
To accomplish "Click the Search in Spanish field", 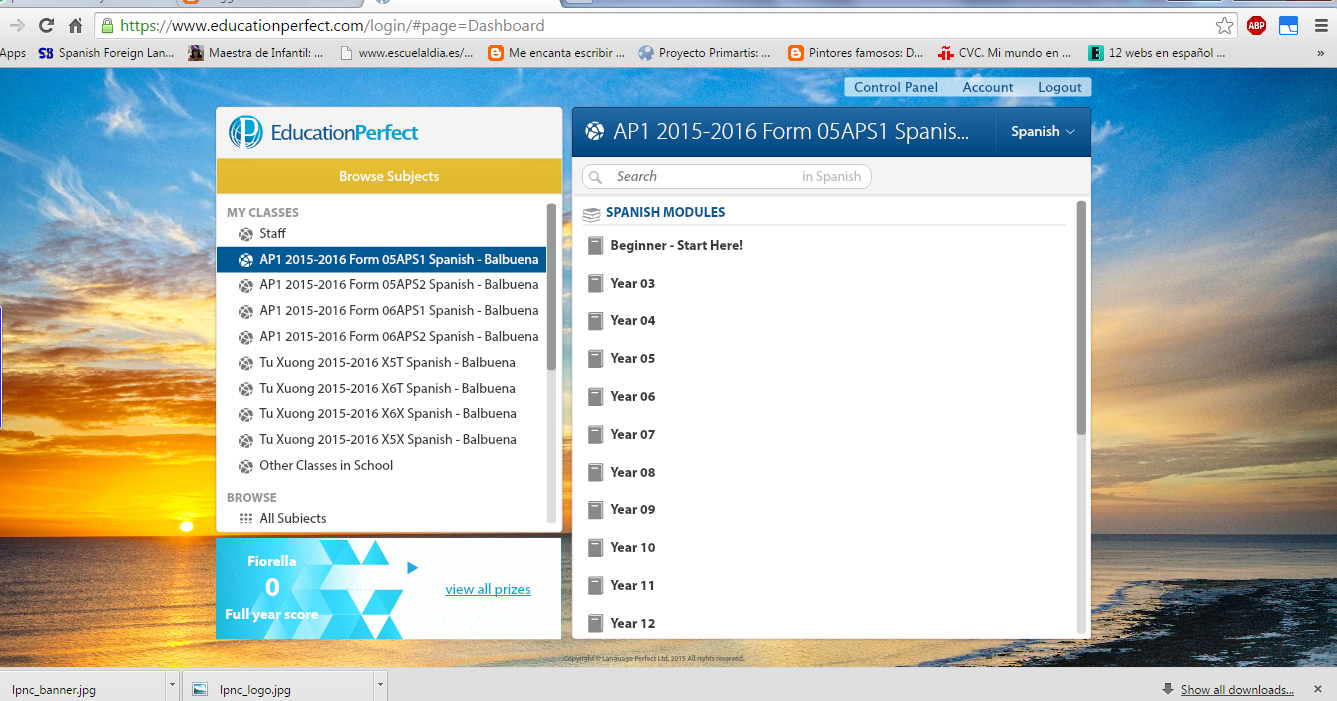I will (x=727, y=177).
